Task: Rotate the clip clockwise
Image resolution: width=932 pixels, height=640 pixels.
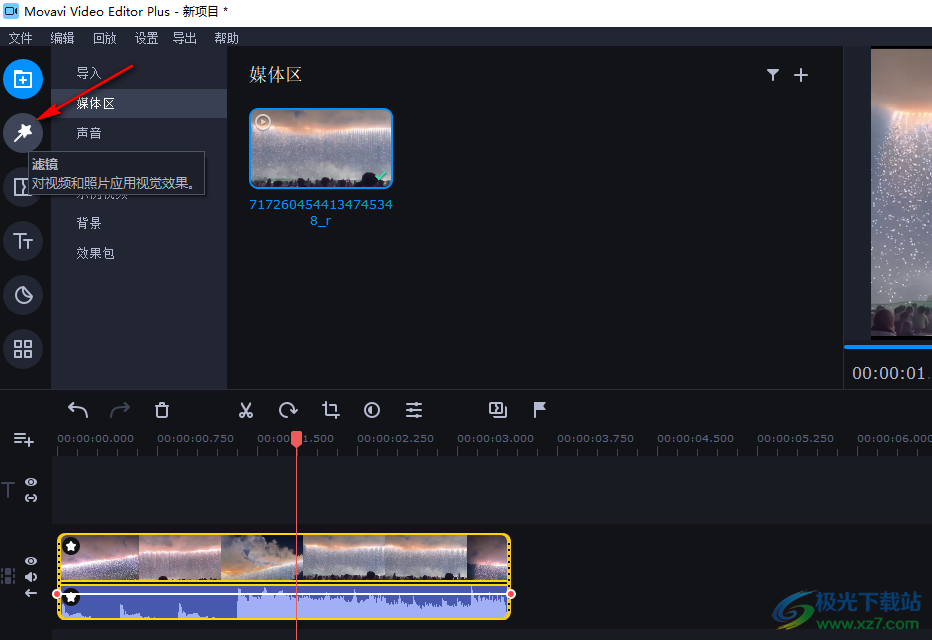Action: 288,410
